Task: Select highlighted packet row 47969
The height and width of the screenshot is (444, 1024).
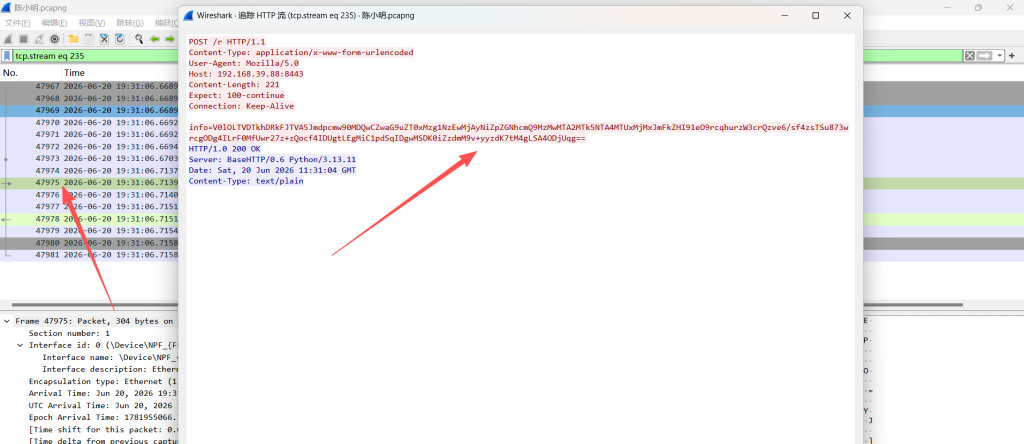Action: coord(89,110)
